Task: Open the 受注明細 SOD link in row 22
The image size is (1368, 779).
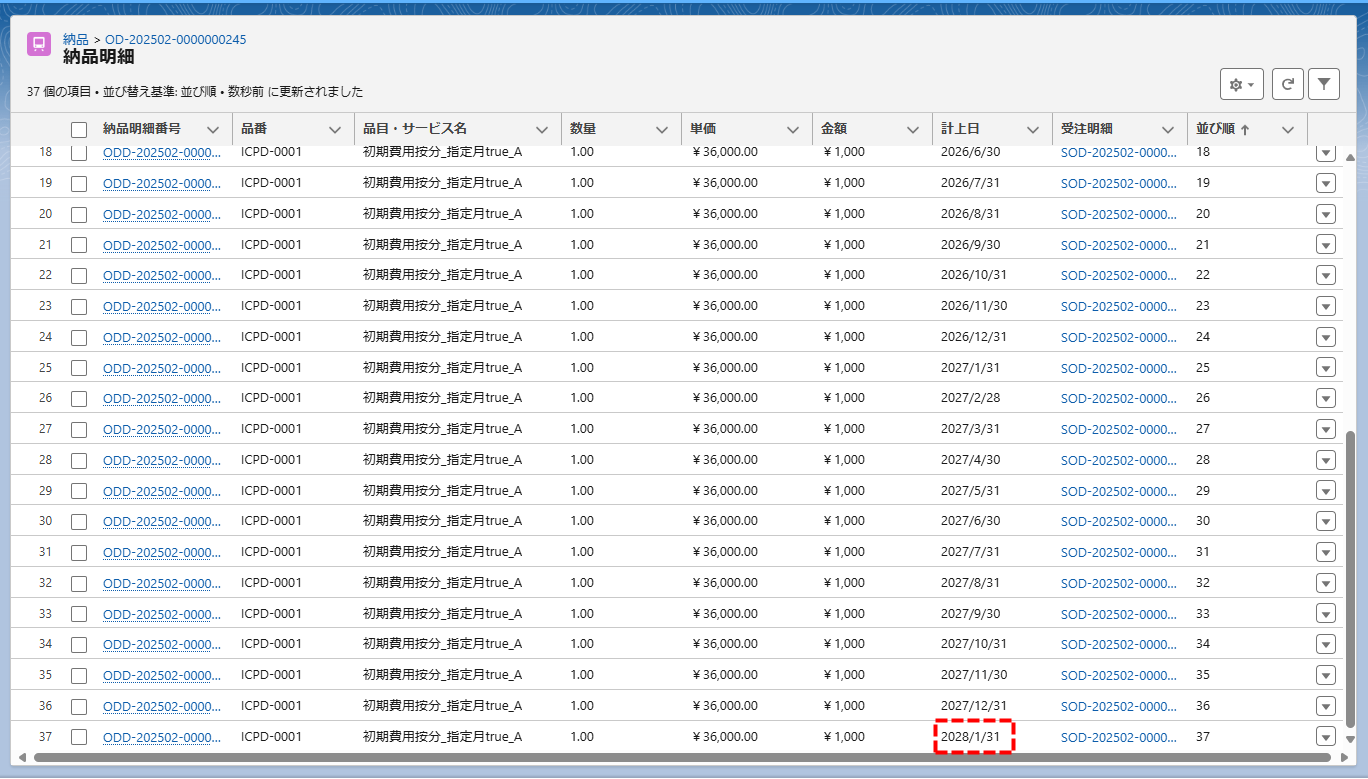Action: [x=1118, y=275]
